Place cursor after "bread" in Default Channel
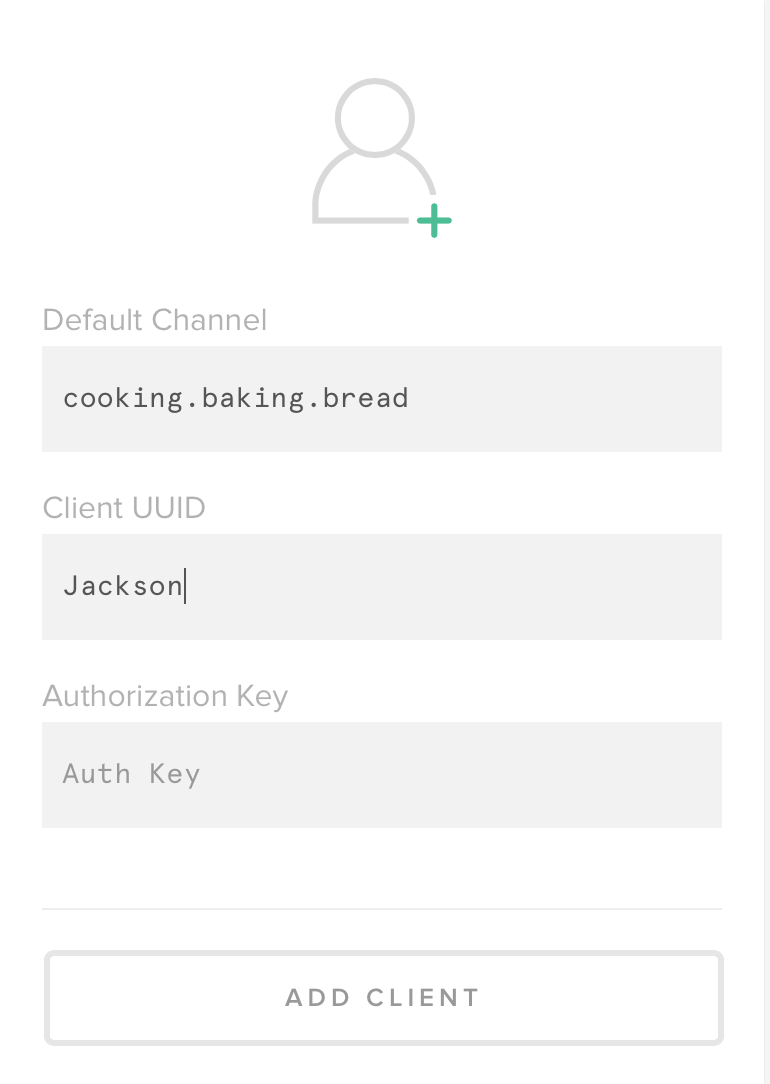Image resolution: width=770 pixels, height=1084 pixels. coord(410,398)
